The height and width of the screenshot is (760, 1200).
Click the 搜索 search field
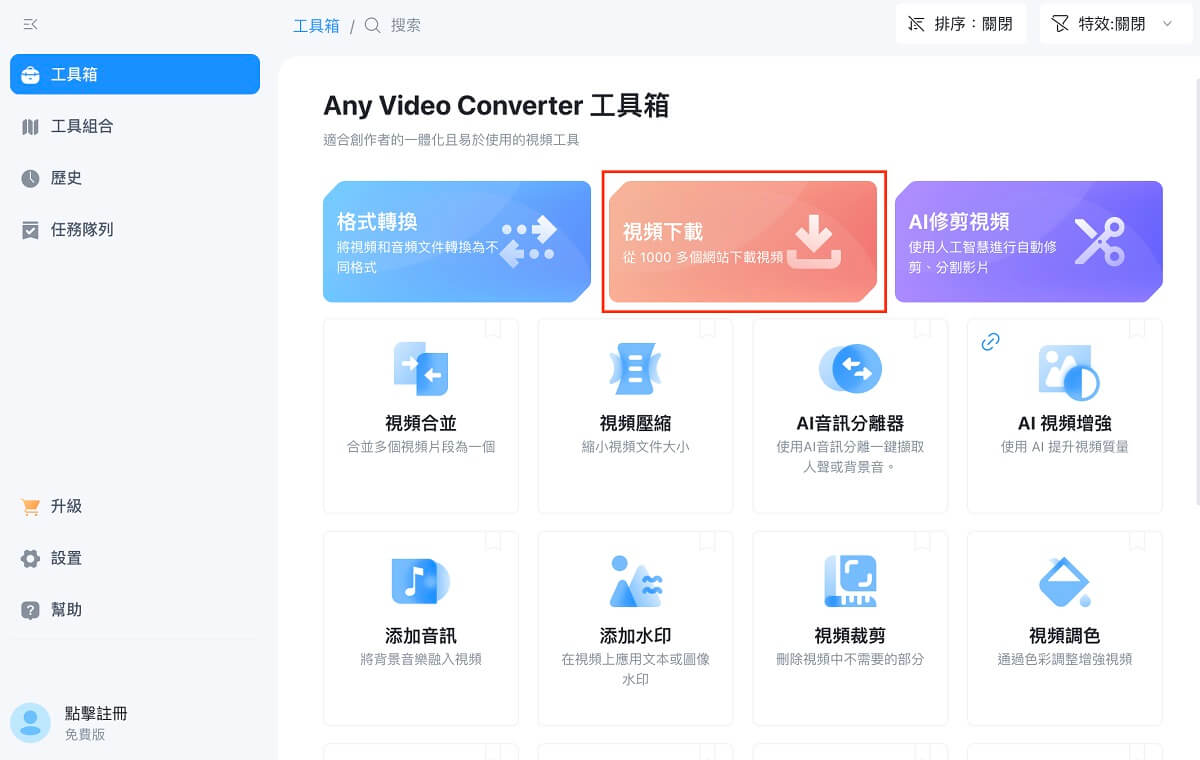point(406,26)
